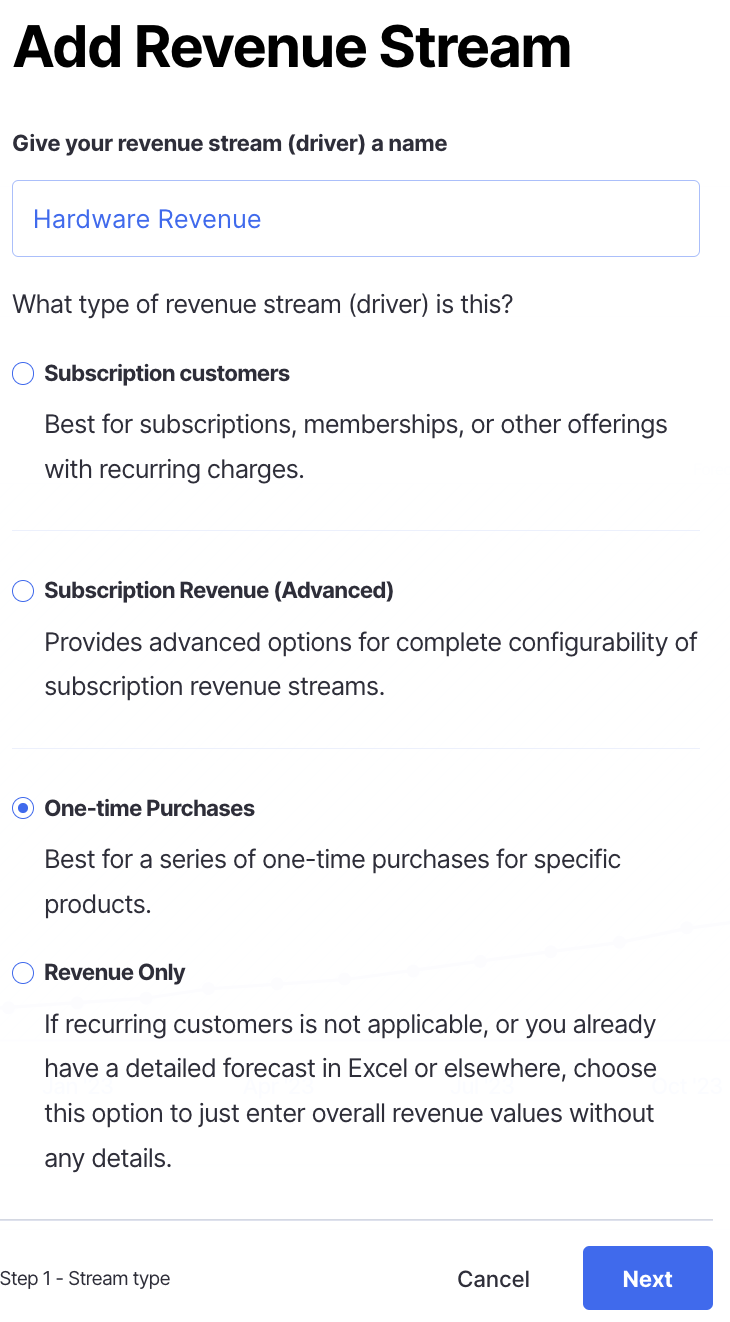Click the "Add Revenue Stream" heading

click(292, 46)
